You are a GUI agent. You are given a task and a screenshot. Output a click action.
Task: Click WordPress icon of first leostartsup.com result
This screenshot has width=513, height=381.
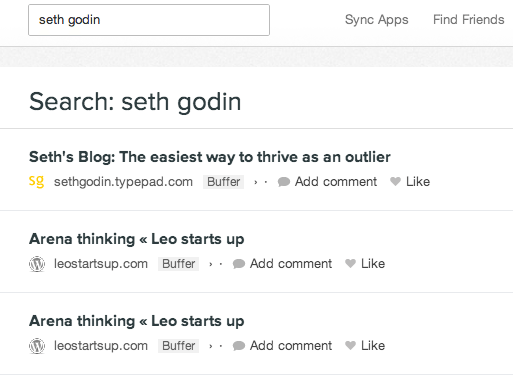37,264
